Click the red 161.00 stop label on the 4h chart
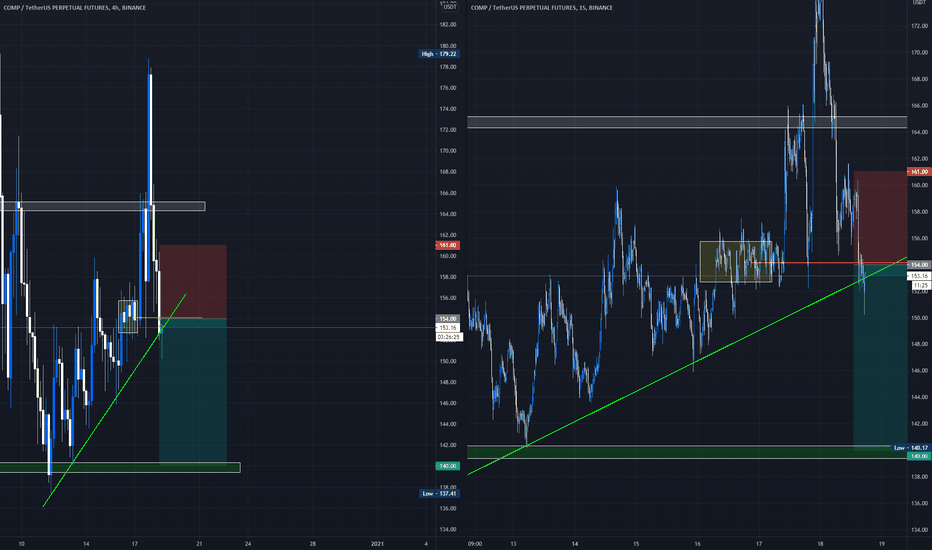932x550 pixels. pos(448,246)
